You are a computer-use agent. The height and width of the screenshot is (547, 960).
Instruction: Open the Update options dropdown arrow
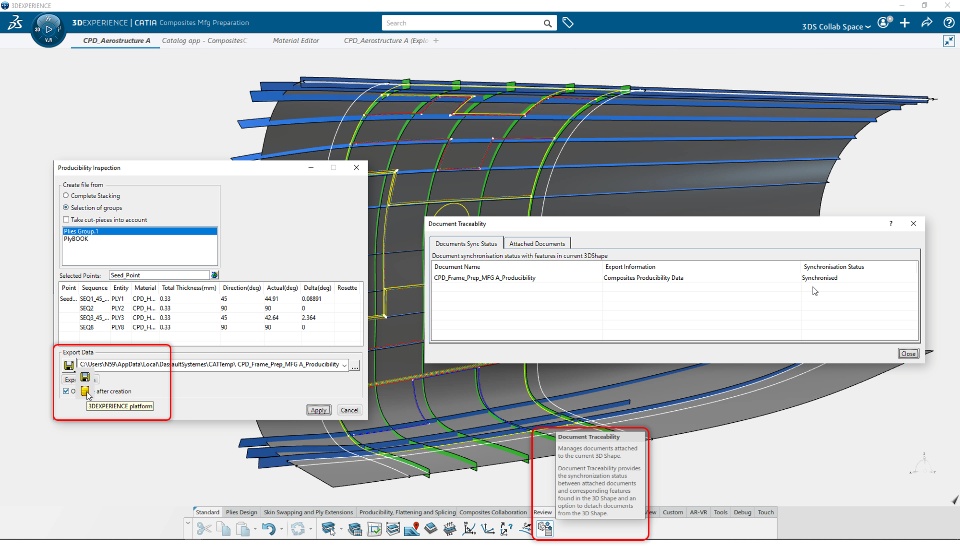(310, 529)
